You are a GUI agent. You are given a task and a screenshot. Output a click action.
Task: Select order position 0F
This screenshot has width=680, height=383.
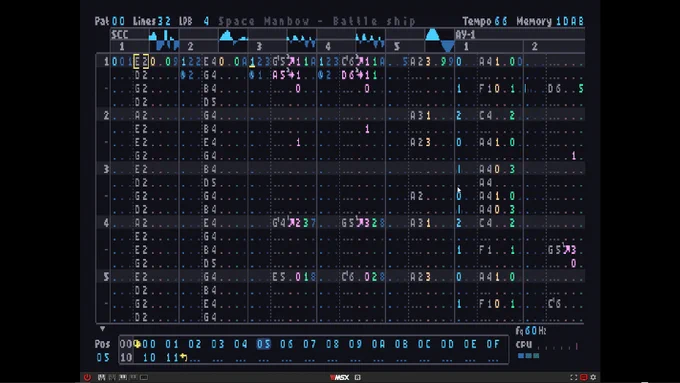pos(493,344)
